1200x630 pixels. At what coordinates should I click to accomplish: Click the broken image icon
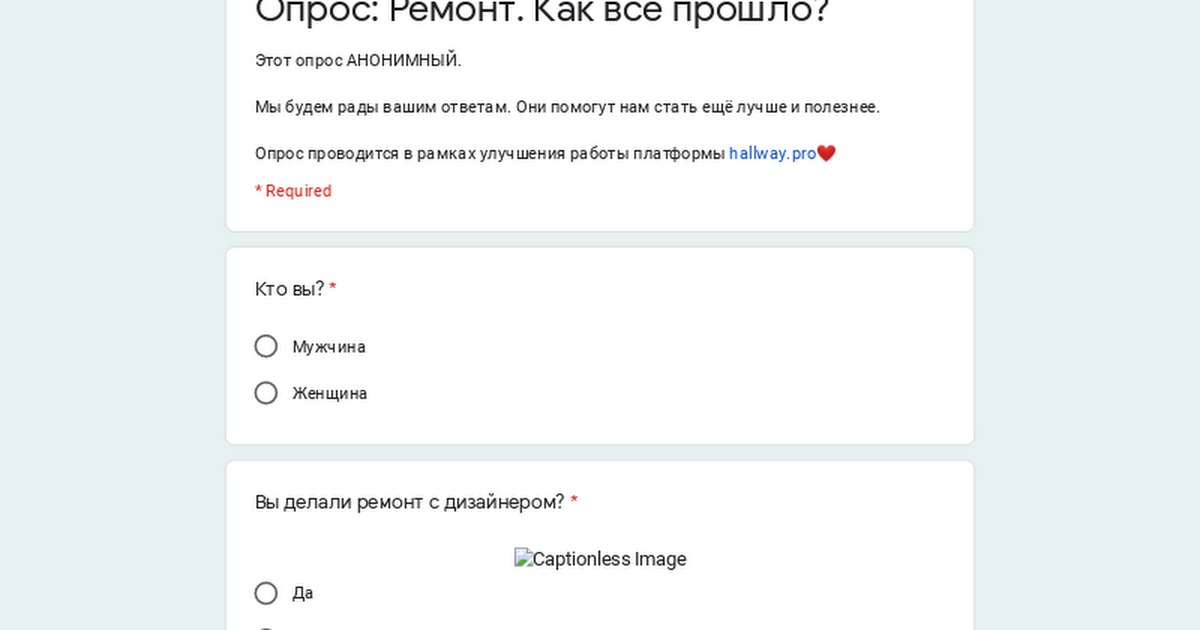pyautogui.click(x=523, y=558)
